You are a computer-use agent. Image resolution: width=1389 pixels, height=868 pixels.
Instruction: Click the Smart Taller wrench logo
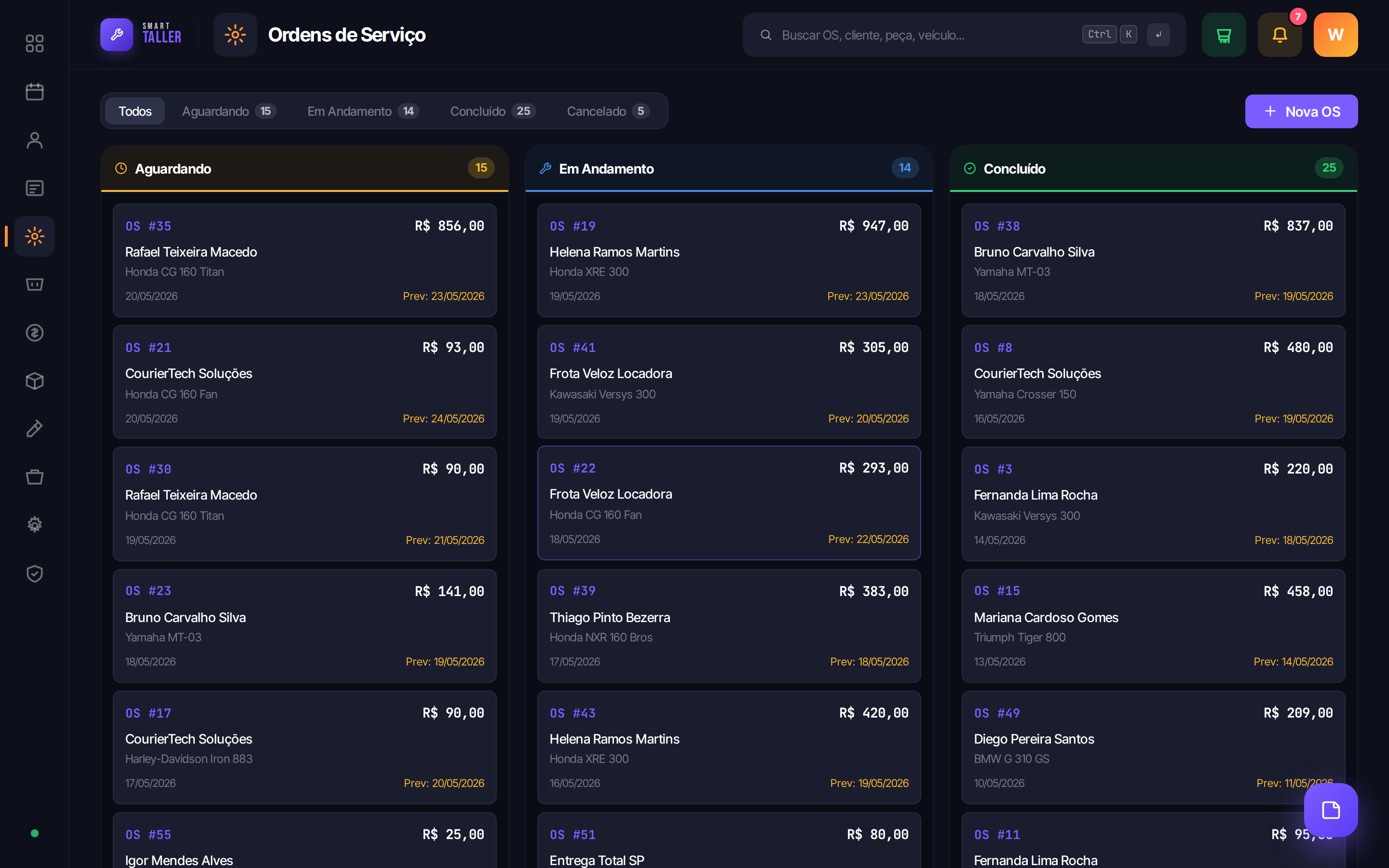(x=117, y=34)
